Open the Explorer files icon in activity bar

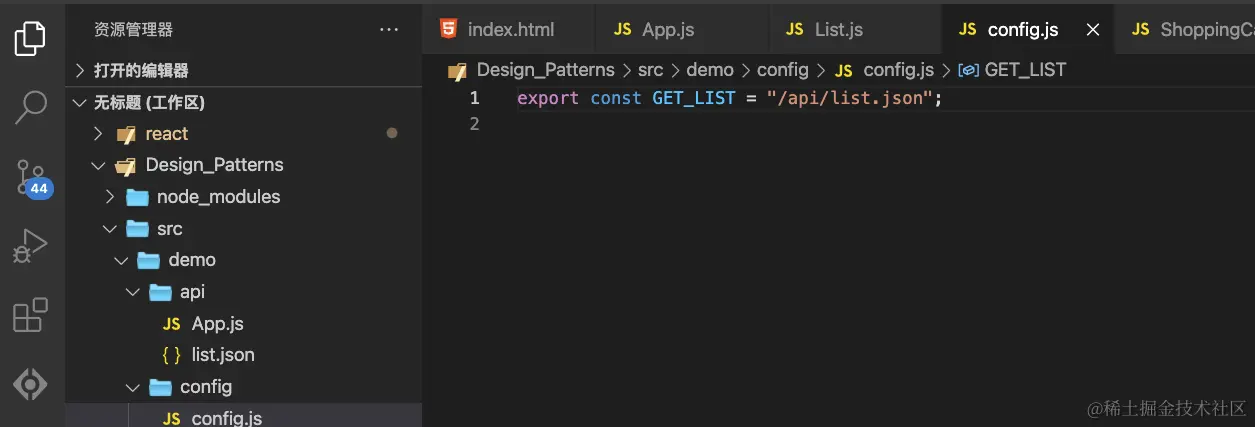click(x=30, y=38)
